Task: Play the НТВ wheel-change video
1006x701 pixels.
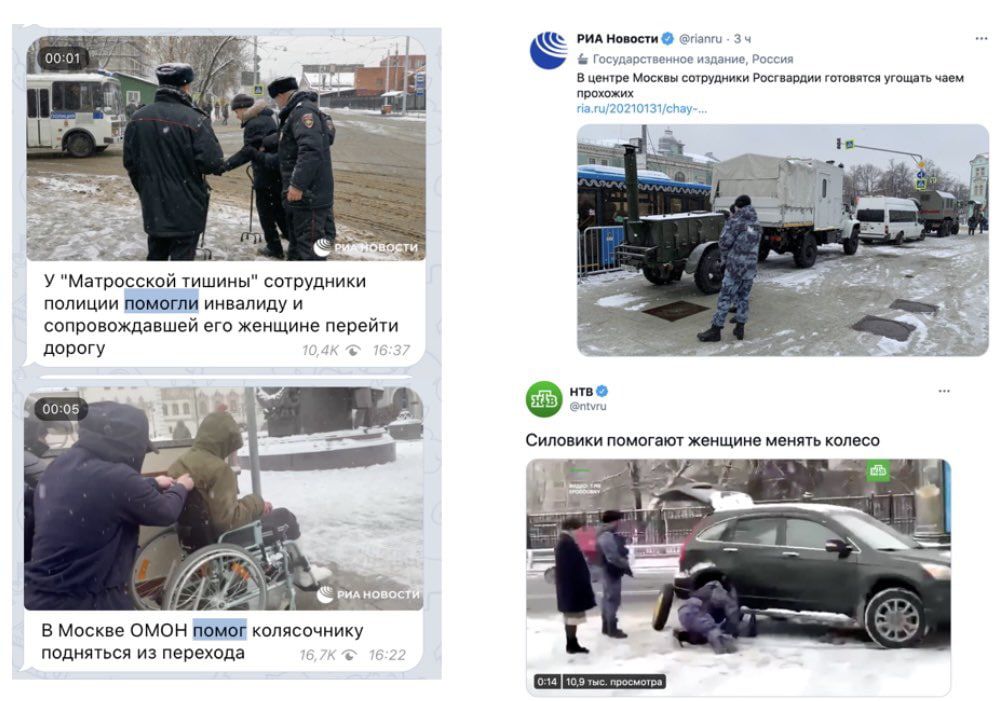Action: [738, 577]
